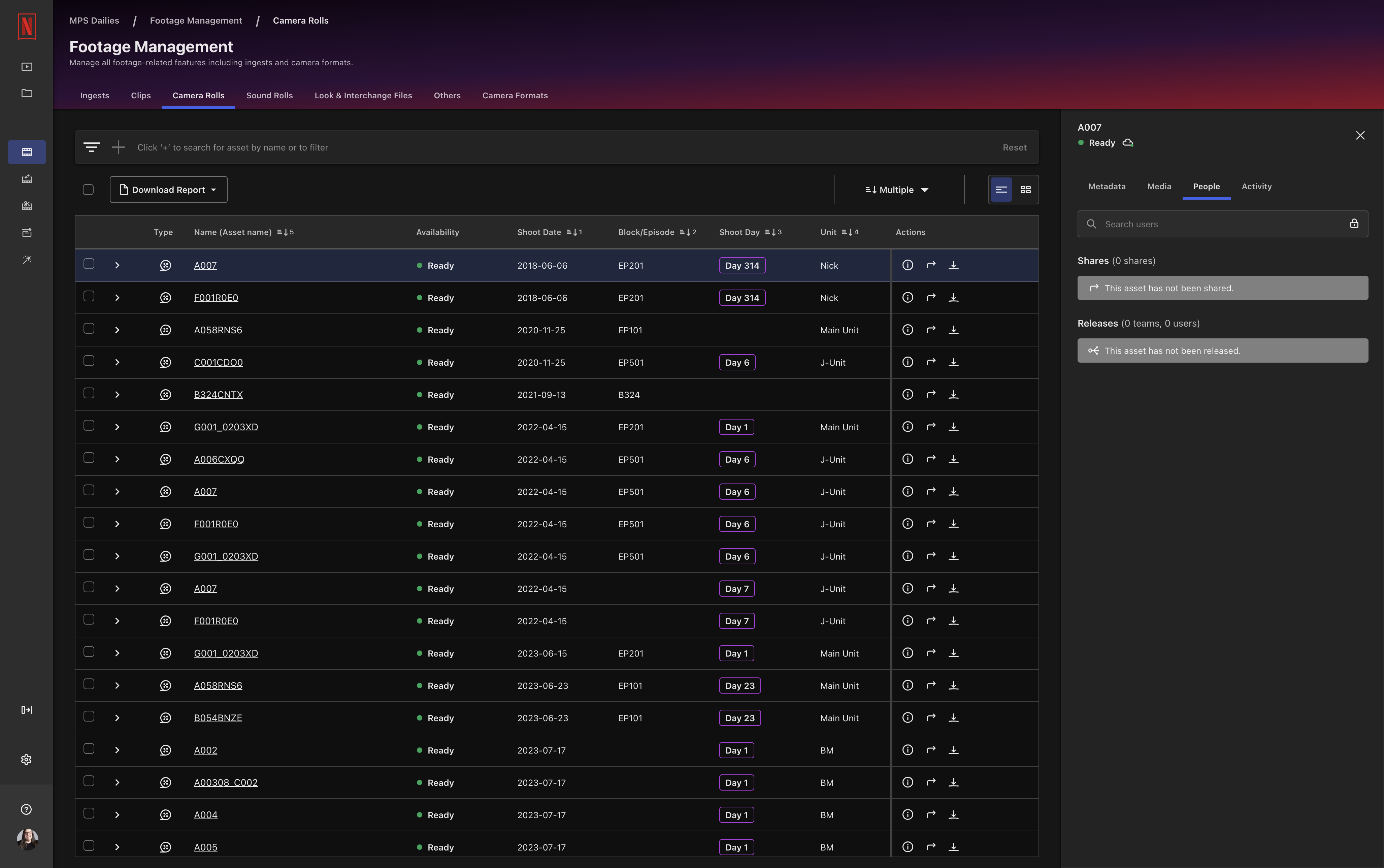Download the F001R0E0 asset

(954, 297)
